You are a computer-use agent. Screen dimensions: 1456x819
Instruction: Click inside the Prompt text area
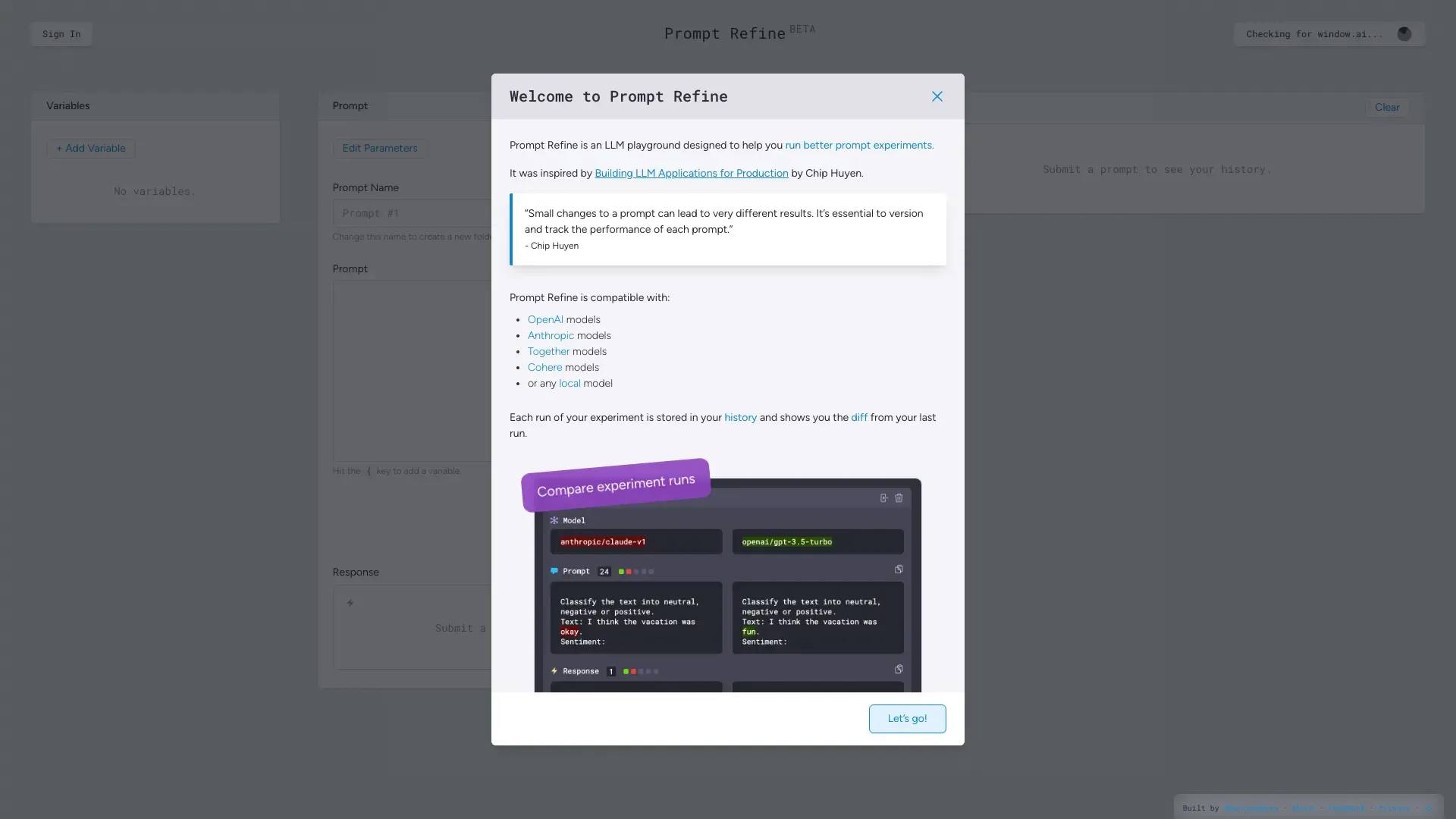click(x=412, y=371)
